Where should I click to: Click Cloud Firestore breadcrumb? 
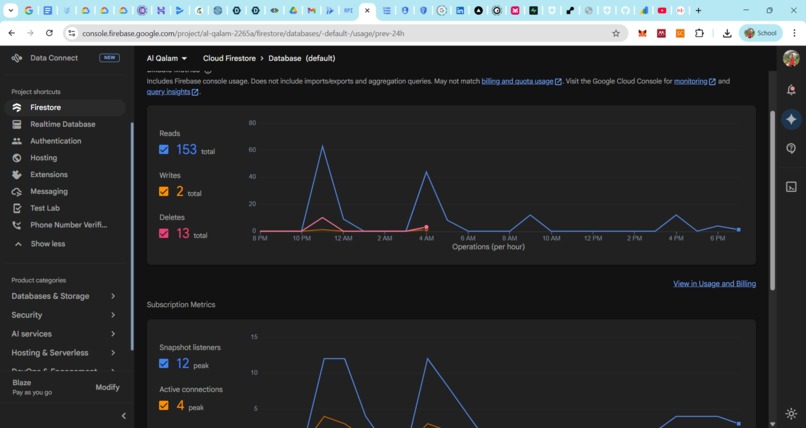tap(229, 59)
